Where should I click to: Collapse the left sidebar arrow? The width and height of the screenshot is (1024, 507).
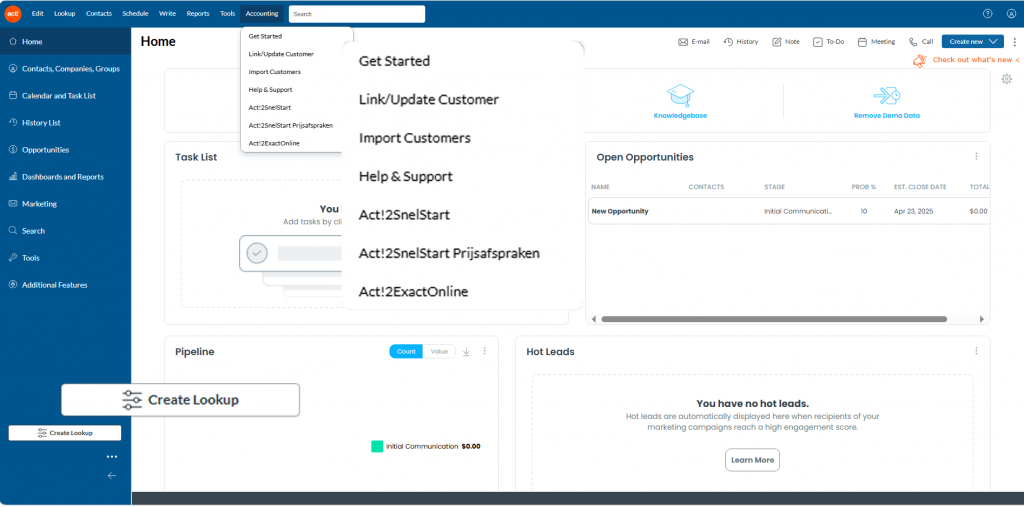(x=112, y=476)
